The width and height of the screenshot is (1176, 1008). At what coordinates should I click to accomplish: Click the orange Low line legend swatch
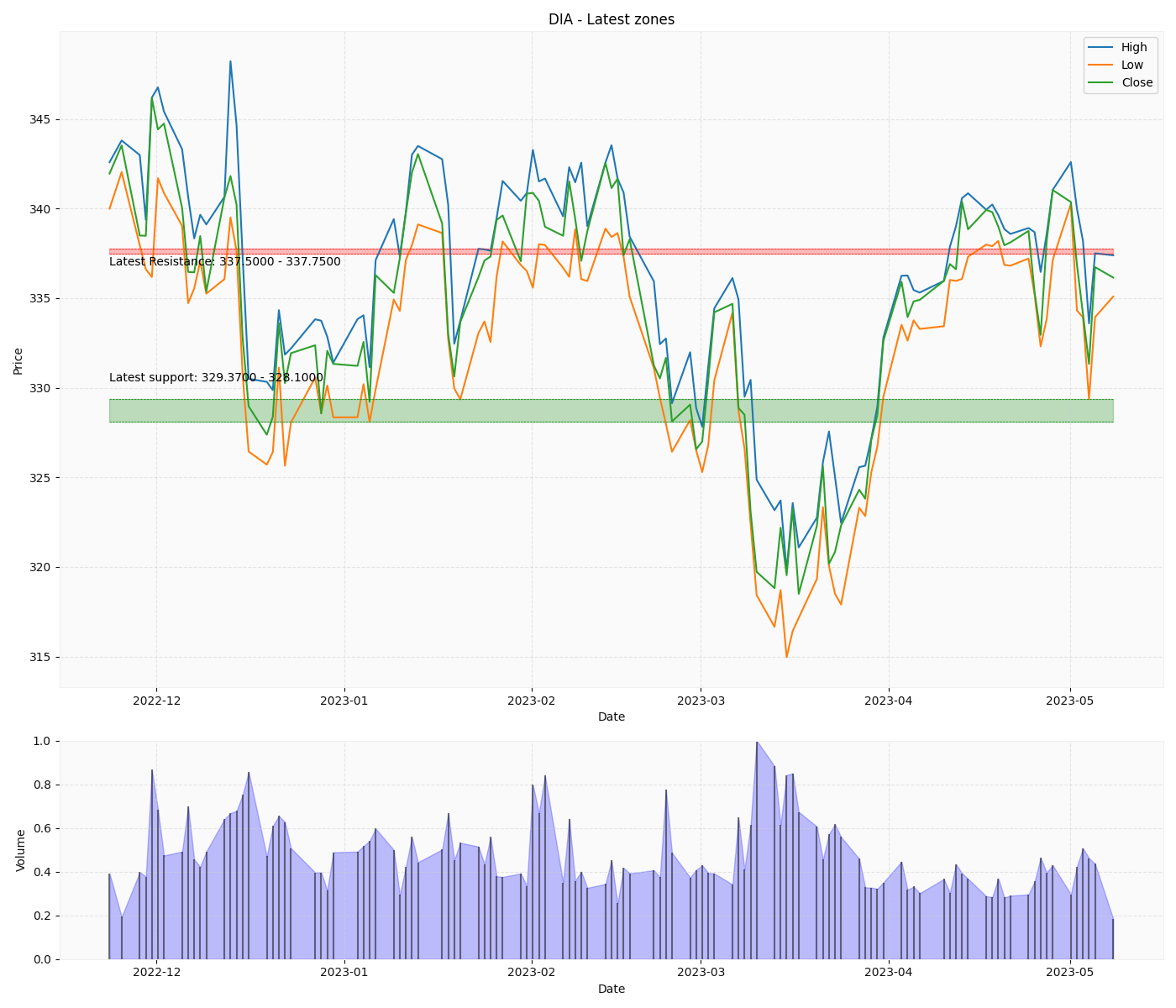(x=1100, y=65)
